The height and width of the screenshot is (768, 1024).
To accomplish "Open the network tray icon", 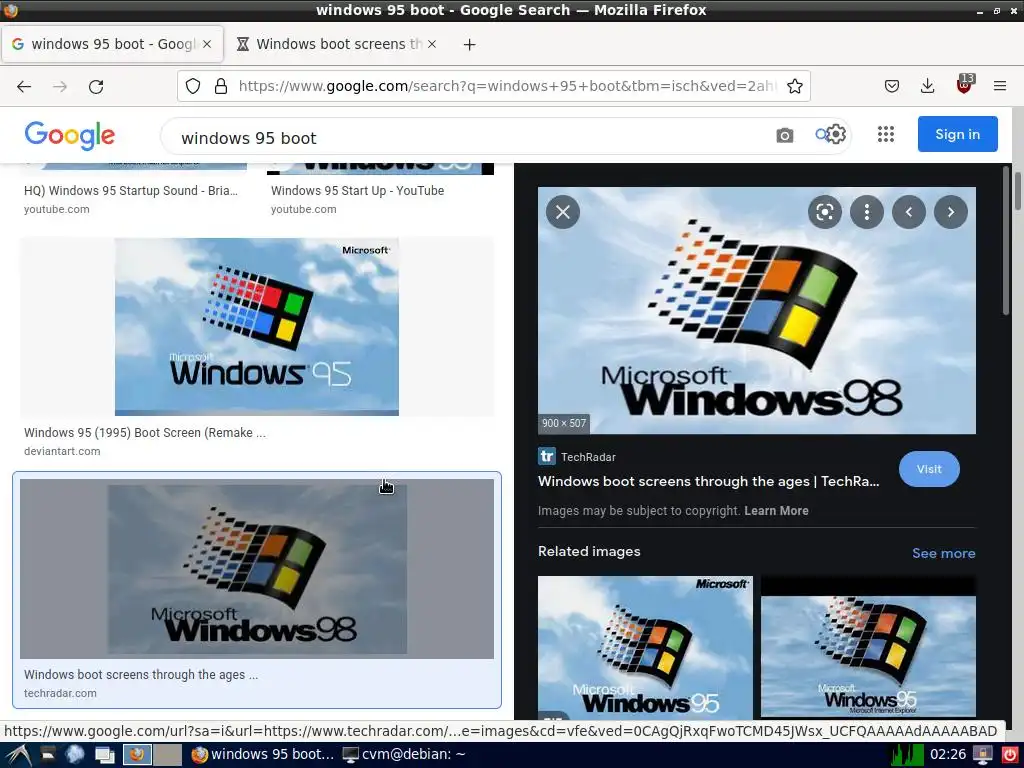I will [x=982, y=755].
